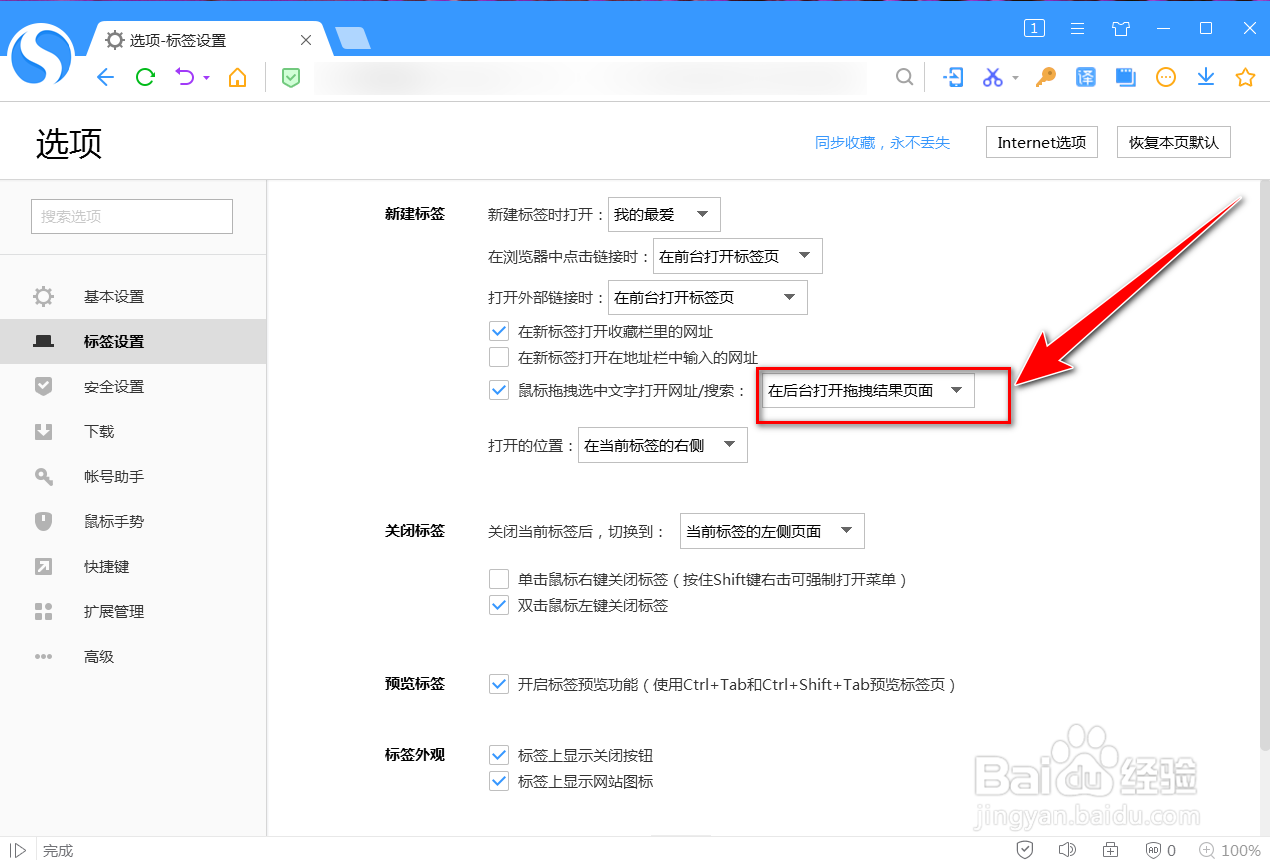Click the send-to-mobile phone icon

tap(953, 77)
